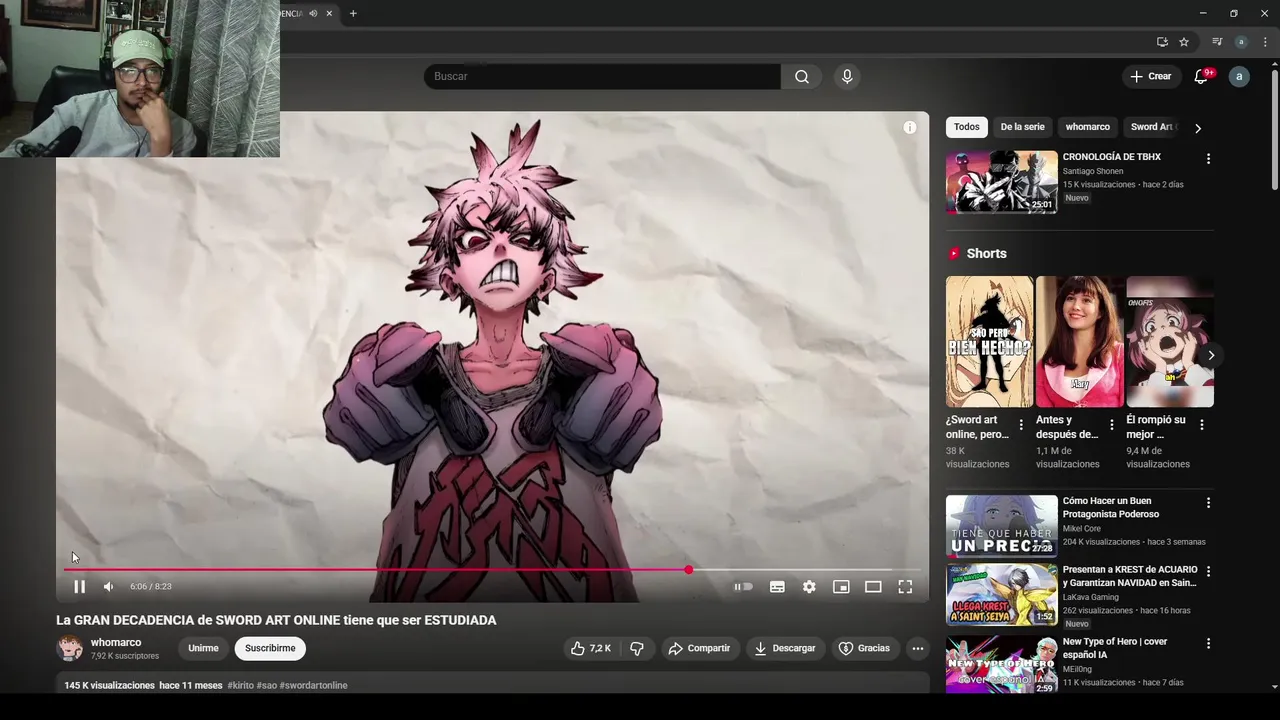Close the current browser tab

(x=329, y=13)
